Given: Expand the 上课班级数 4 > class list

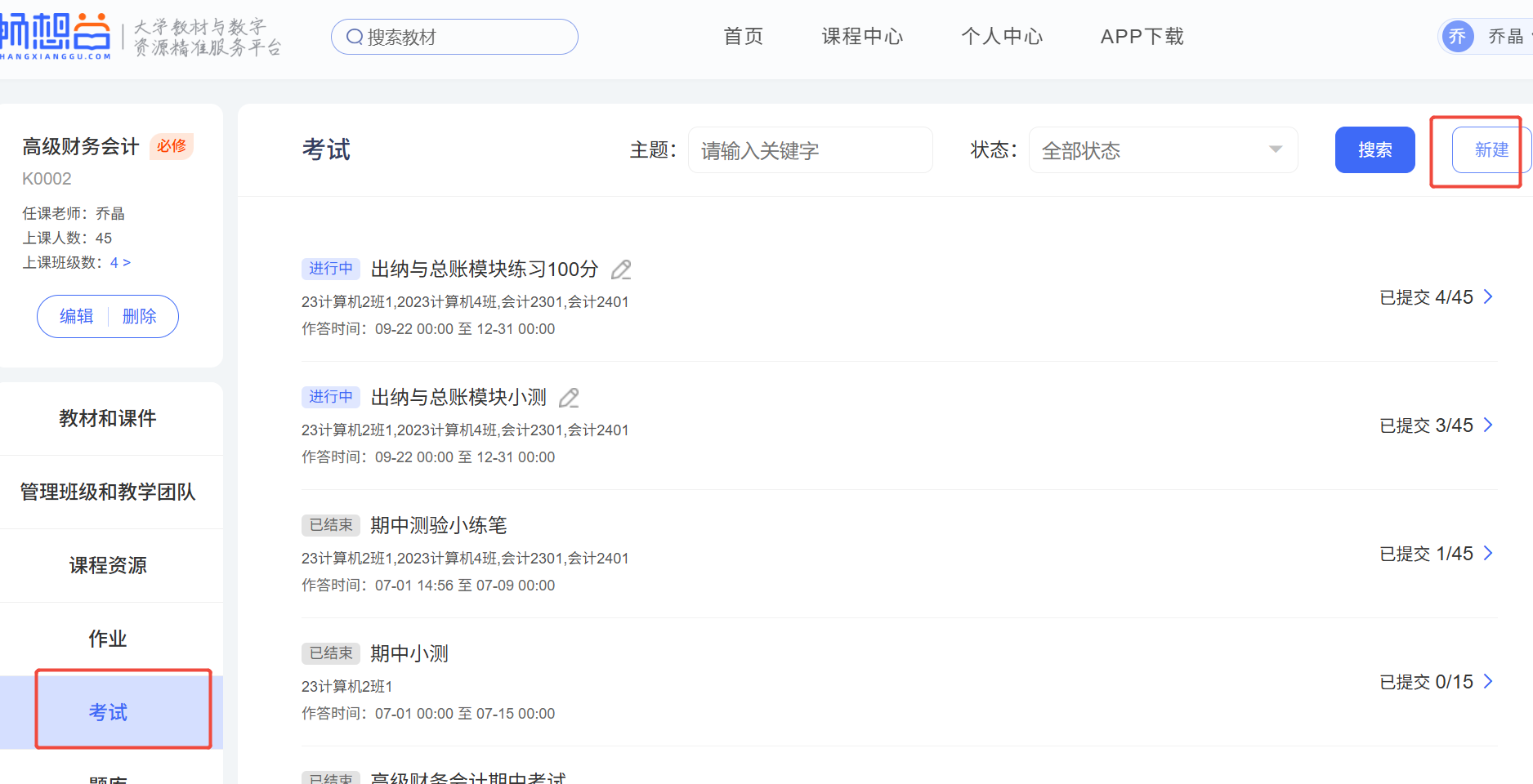Looking at the screenshot, I should point(120,262).
